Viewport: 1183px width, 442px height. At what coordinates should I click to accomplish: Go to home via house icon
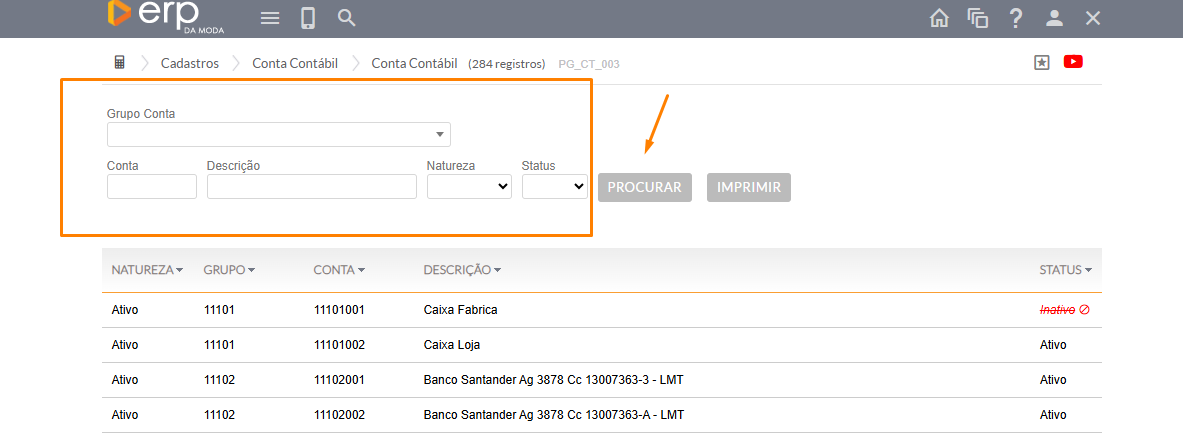939,18
